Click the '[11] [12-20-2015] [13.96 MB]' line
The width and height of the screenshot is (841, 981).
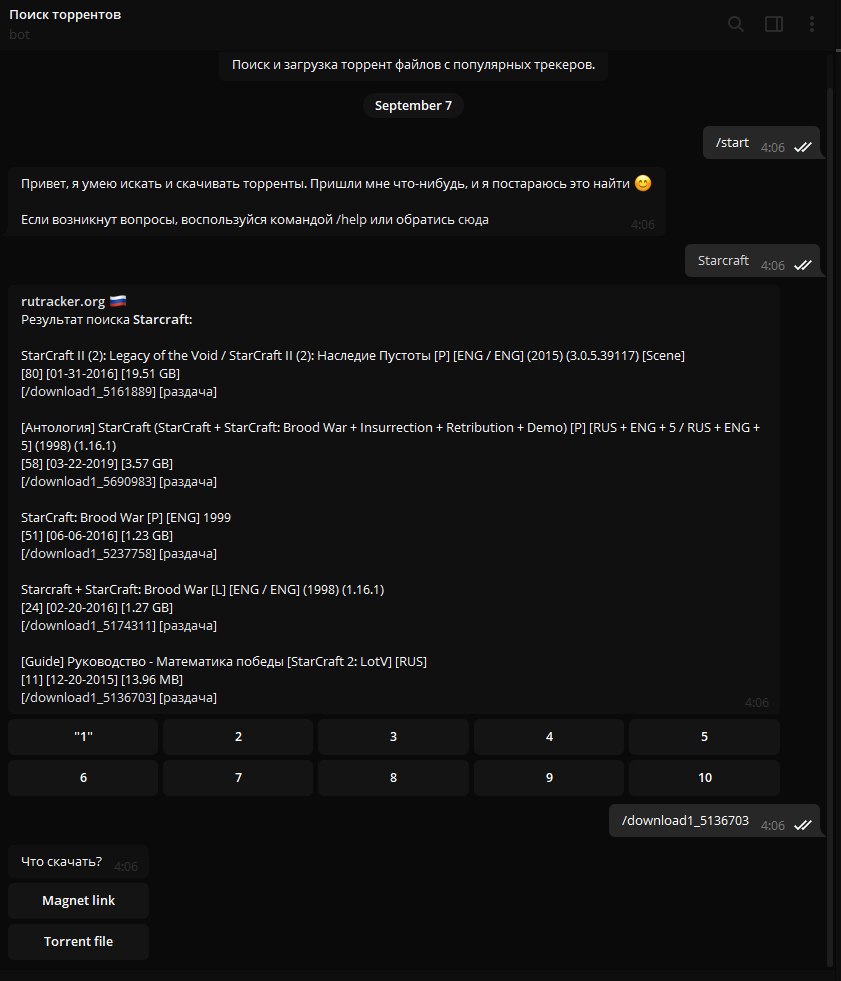(102, 679)
